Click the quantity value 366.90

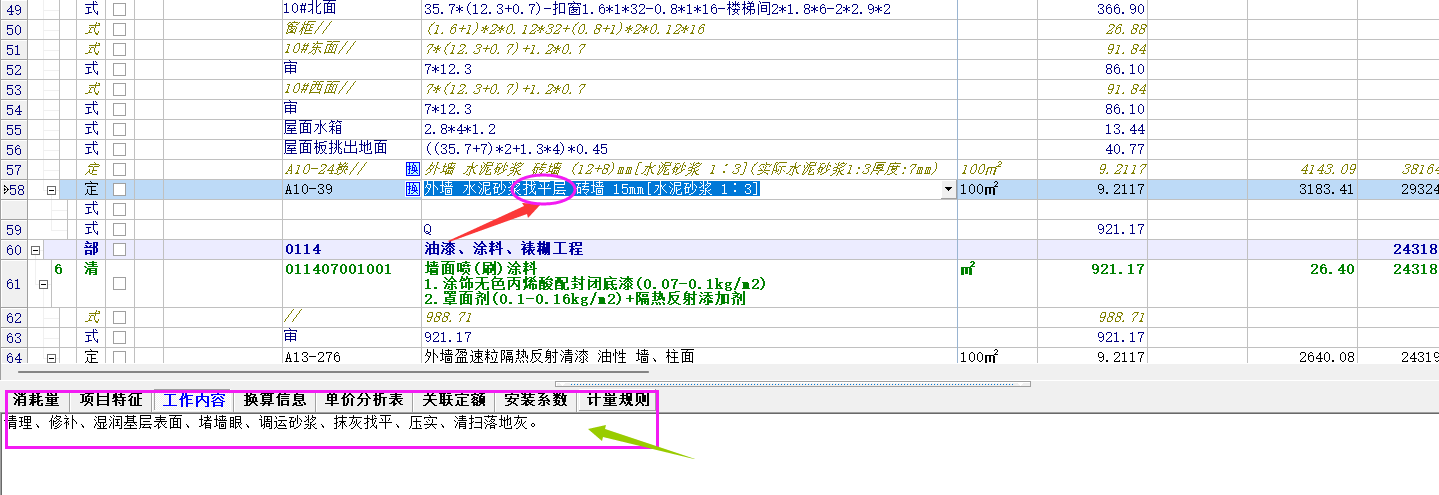coord(1121,9)
